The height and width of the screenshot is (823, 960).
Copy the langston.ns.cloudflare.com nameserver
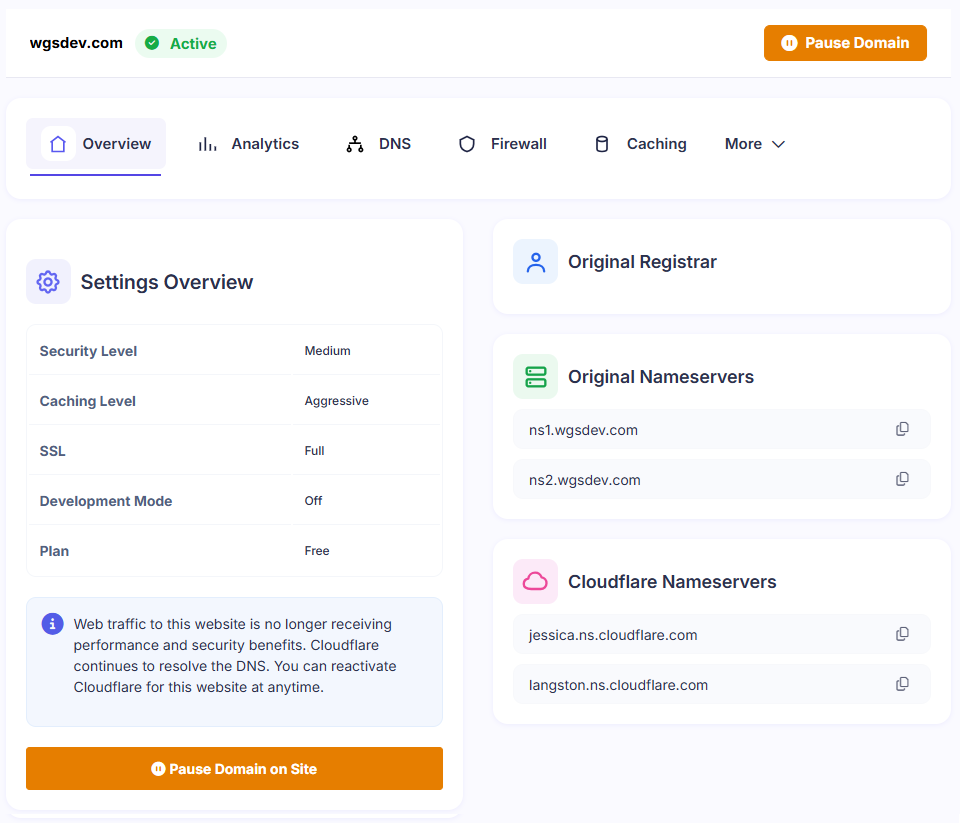coord(902,685)
